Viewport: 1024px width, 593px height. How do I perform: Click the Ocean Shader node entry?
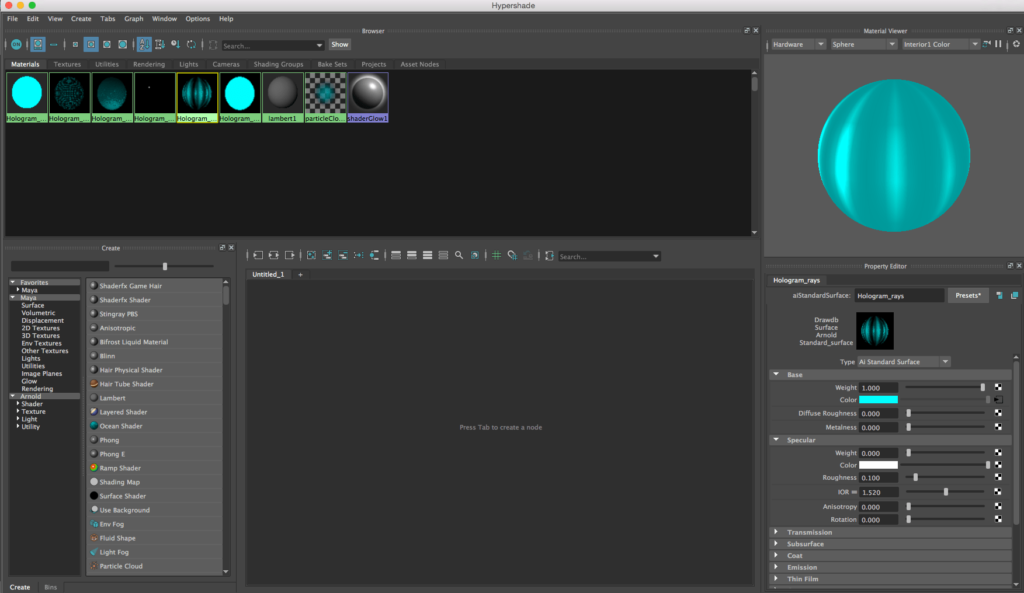(x=120, y=426)
